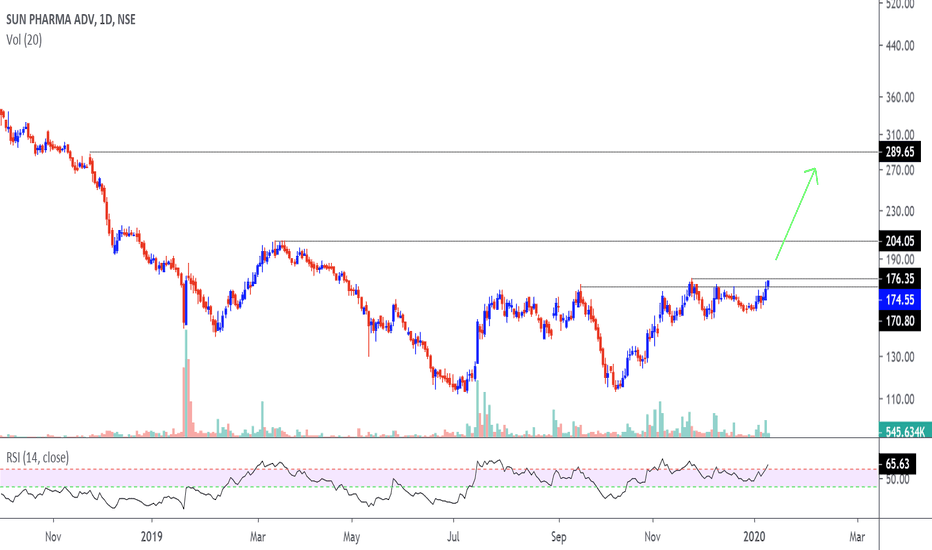932x550 pixels.
Task: Click the 50.00 RSI axis value
Action: (x=896, y=479)
